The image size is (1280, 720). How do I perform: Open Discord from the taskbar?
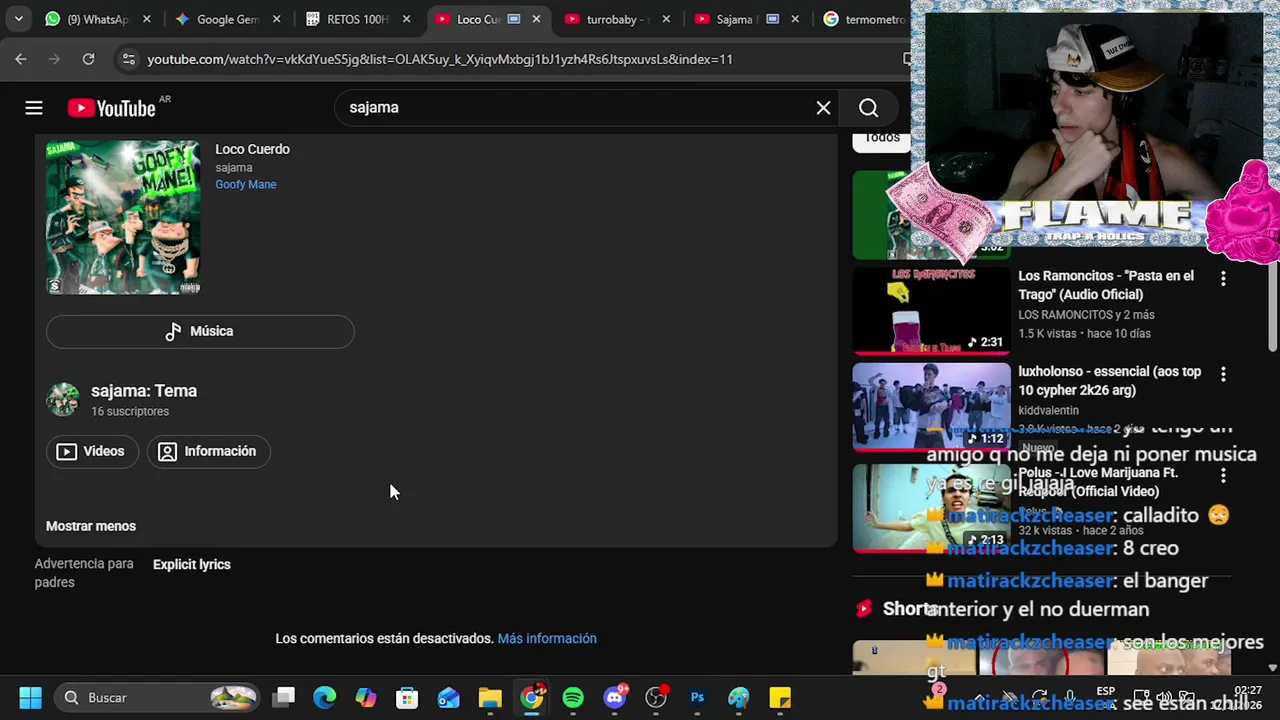(615, 697)
